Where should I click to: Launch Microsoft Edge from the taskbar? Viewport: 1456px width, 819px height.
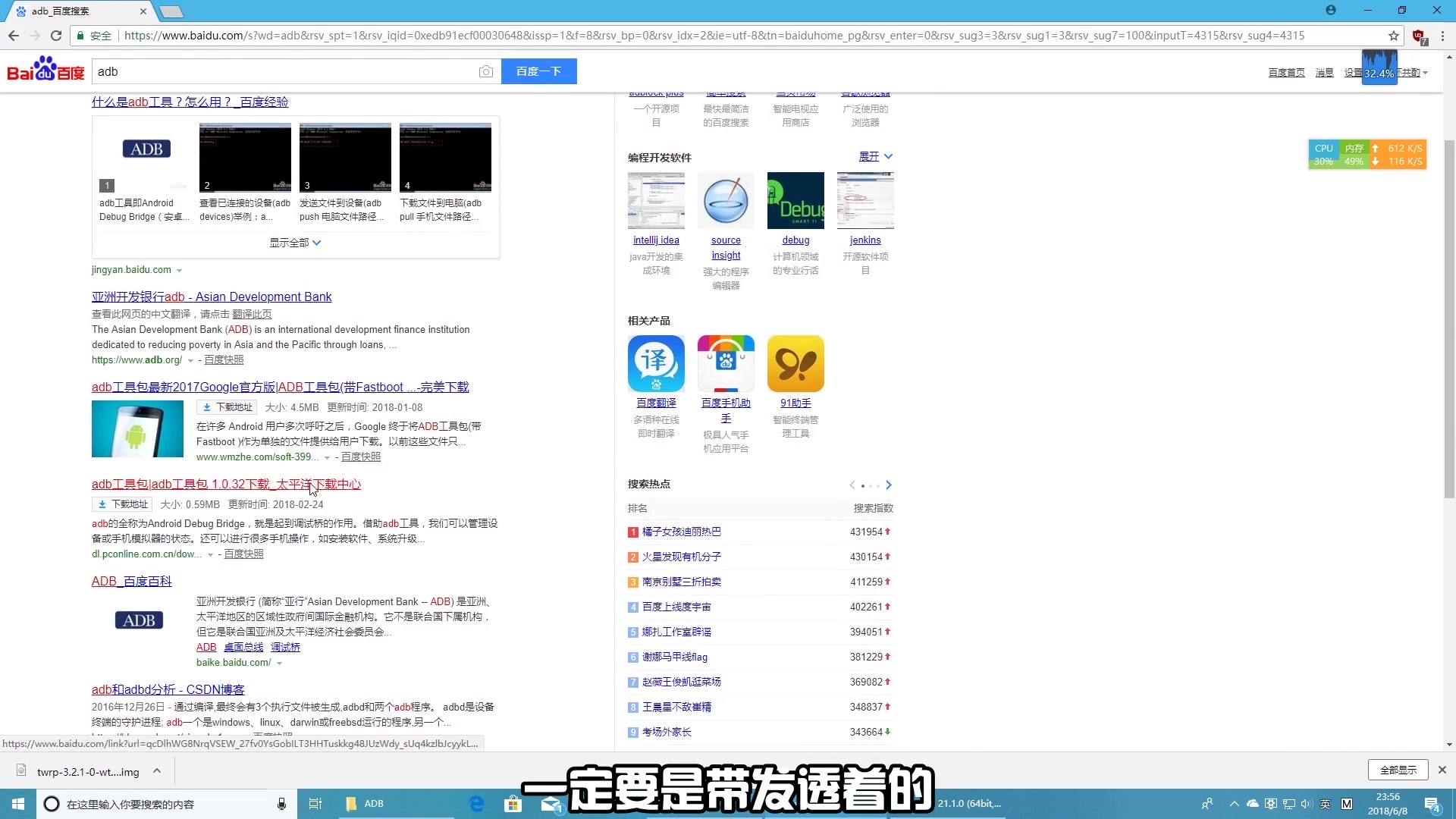(476, 803)
